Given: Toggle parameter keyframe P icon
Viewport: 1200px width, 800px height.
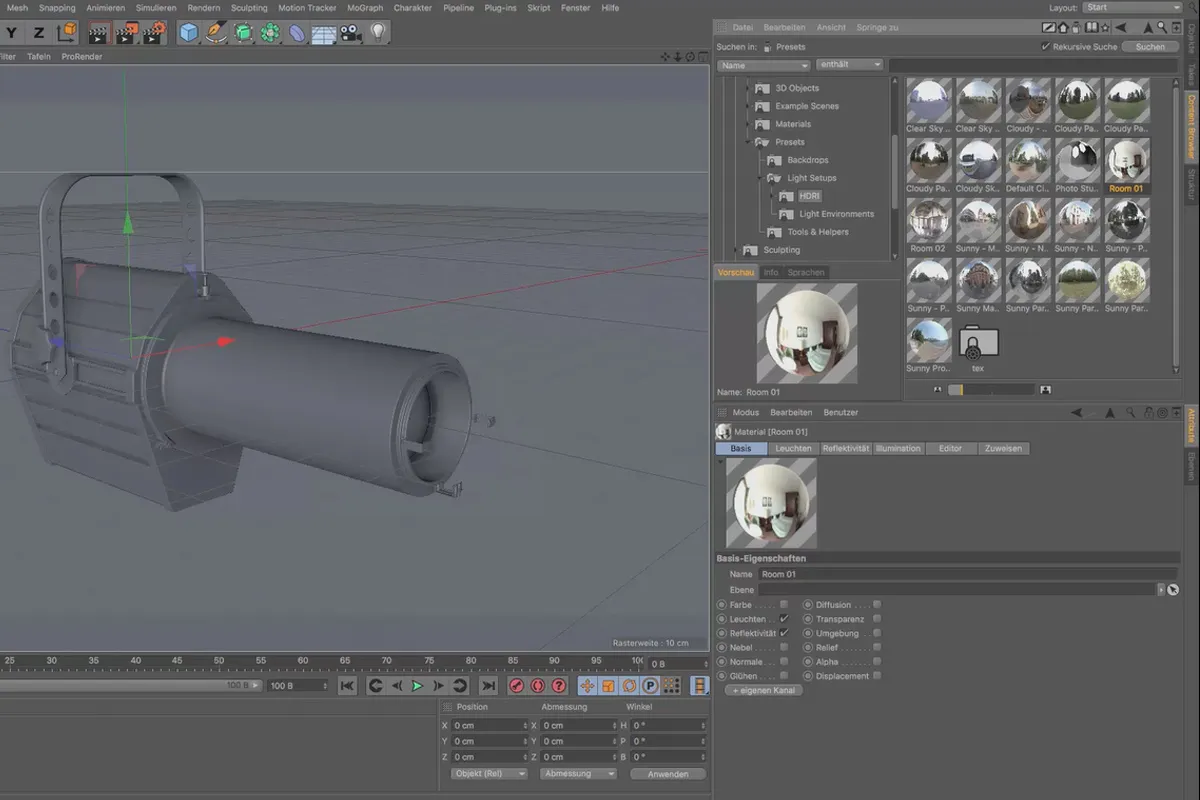Looking at the screenshot, I should click(650, 686).
